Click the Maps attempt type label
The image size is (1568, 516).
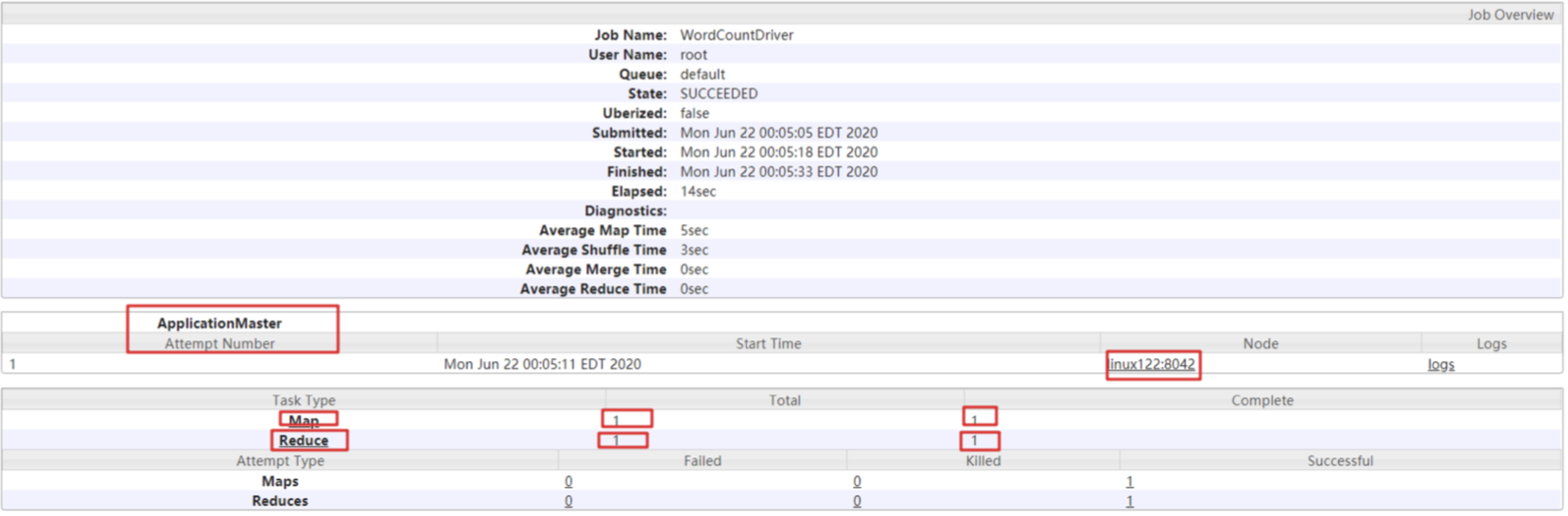click(x=280, y=481)
